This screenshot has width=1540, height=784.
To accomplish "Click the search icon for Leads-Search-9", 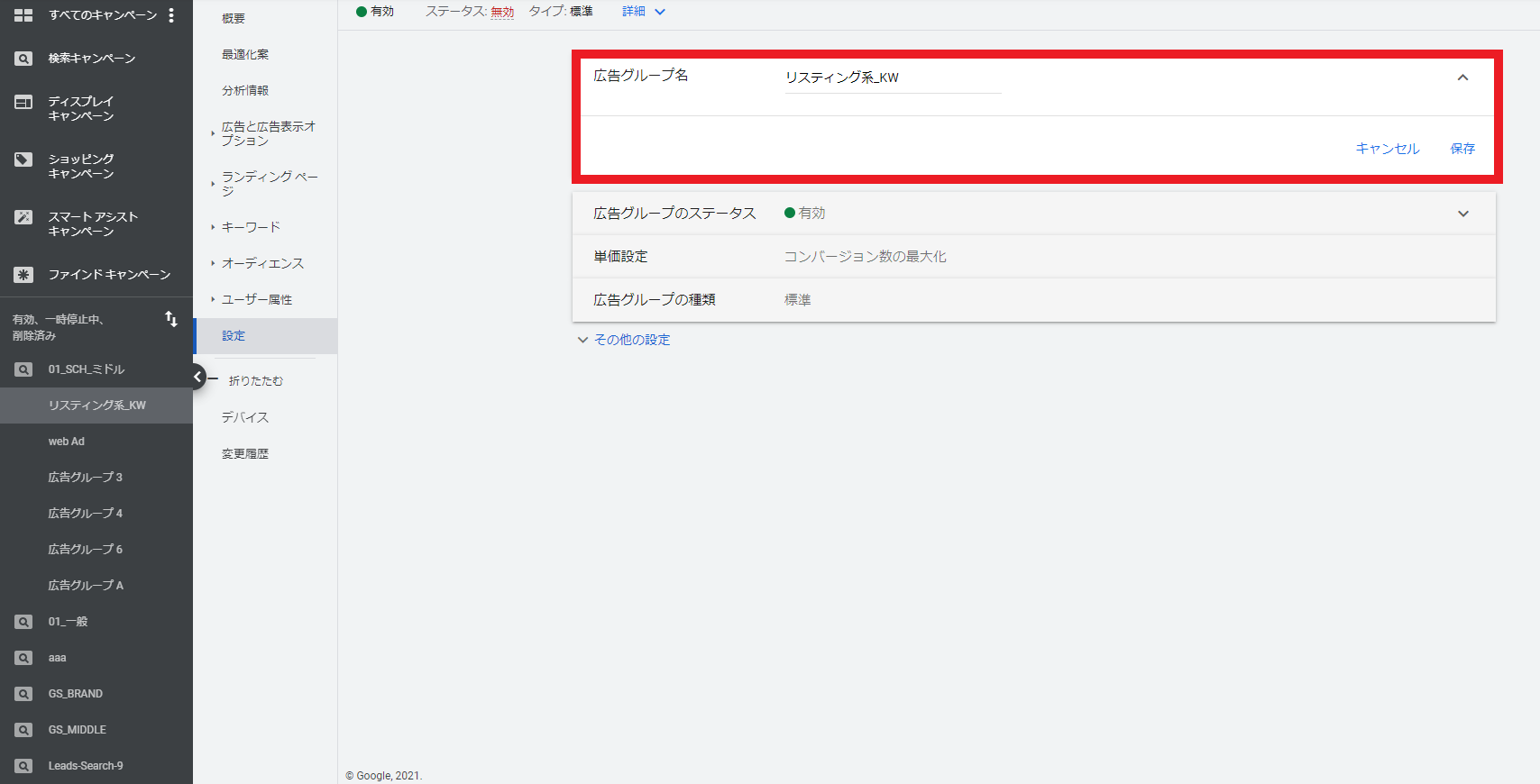I will click(x=23, y=766).
